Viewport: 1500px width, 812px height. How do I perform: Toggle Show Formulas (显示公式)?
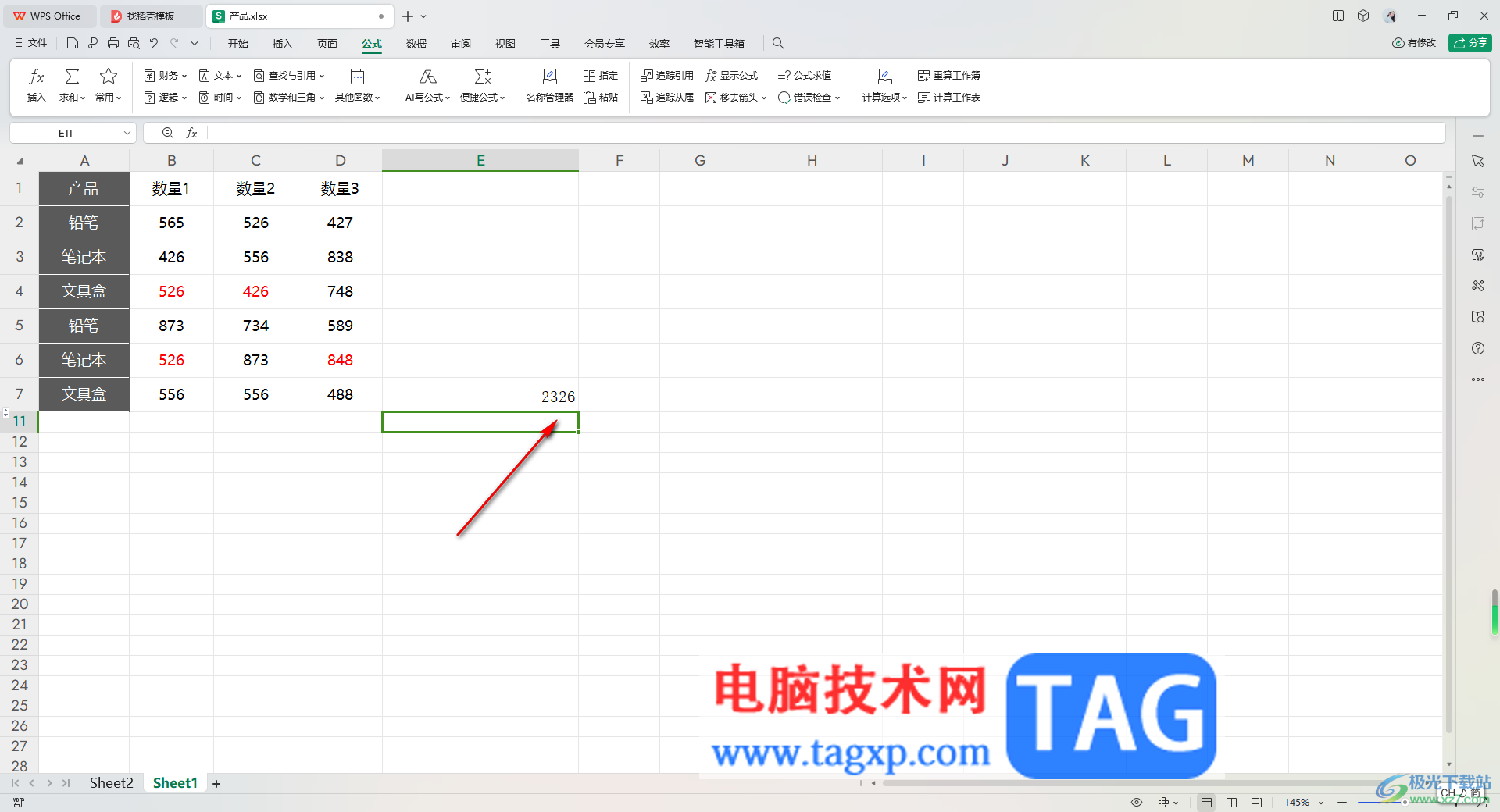click(731, 75)
